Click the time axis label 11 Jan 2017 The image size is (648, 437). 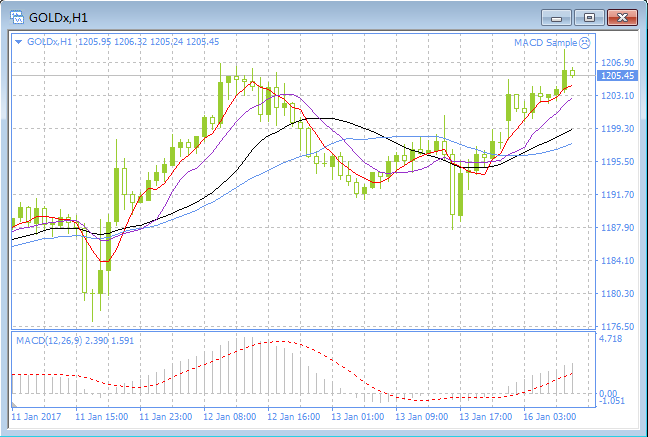coord(36,416)
